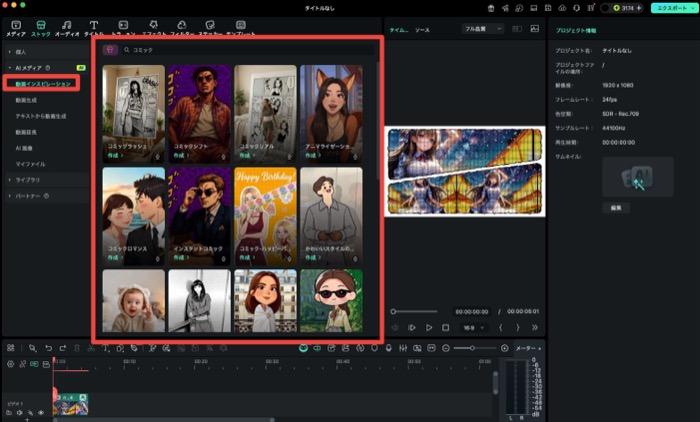Open the フィルター (Filters) tab icon
700x422 pixels.
[x=182, y=25]
